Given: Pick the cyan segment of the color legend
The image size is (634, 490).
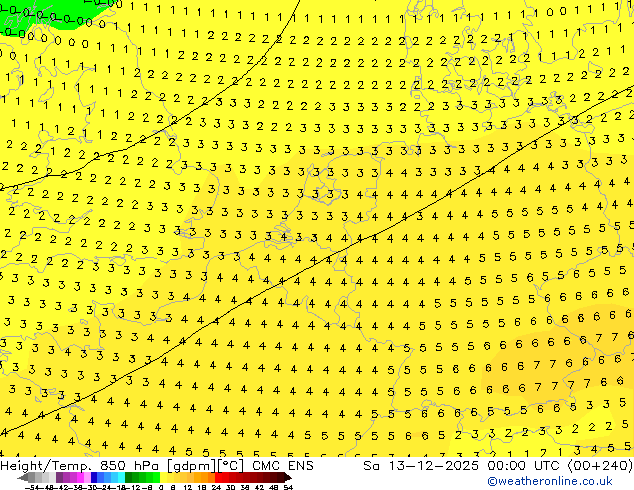Looking at the screenshot, I should (121, 478).
